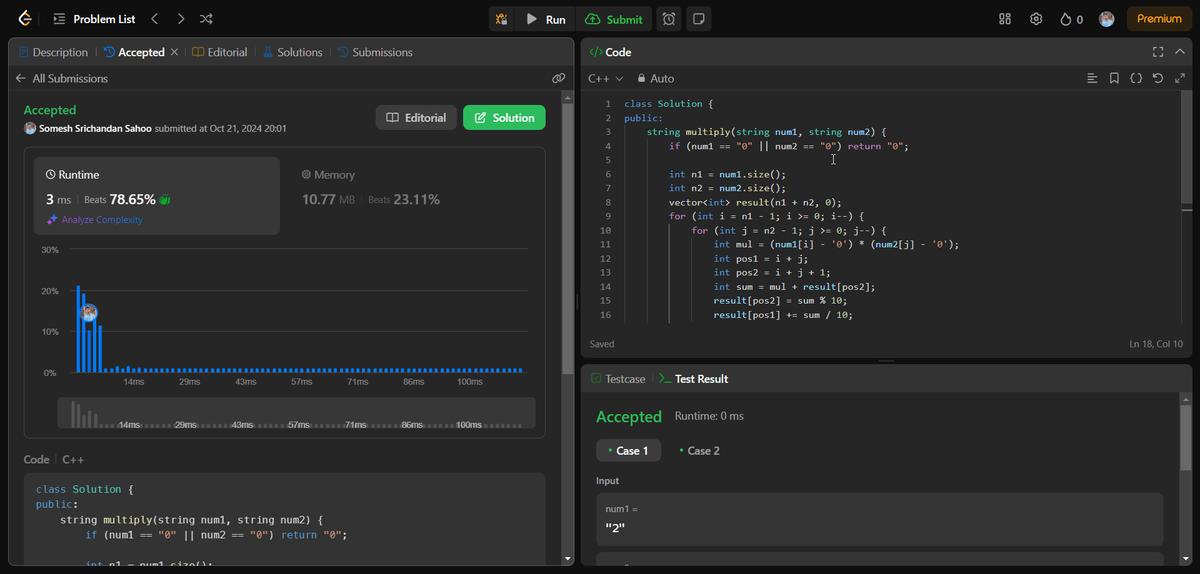Pick a random problem with shuffle icon
This screenshot has width=1200, height=574.
click(206, 19)
